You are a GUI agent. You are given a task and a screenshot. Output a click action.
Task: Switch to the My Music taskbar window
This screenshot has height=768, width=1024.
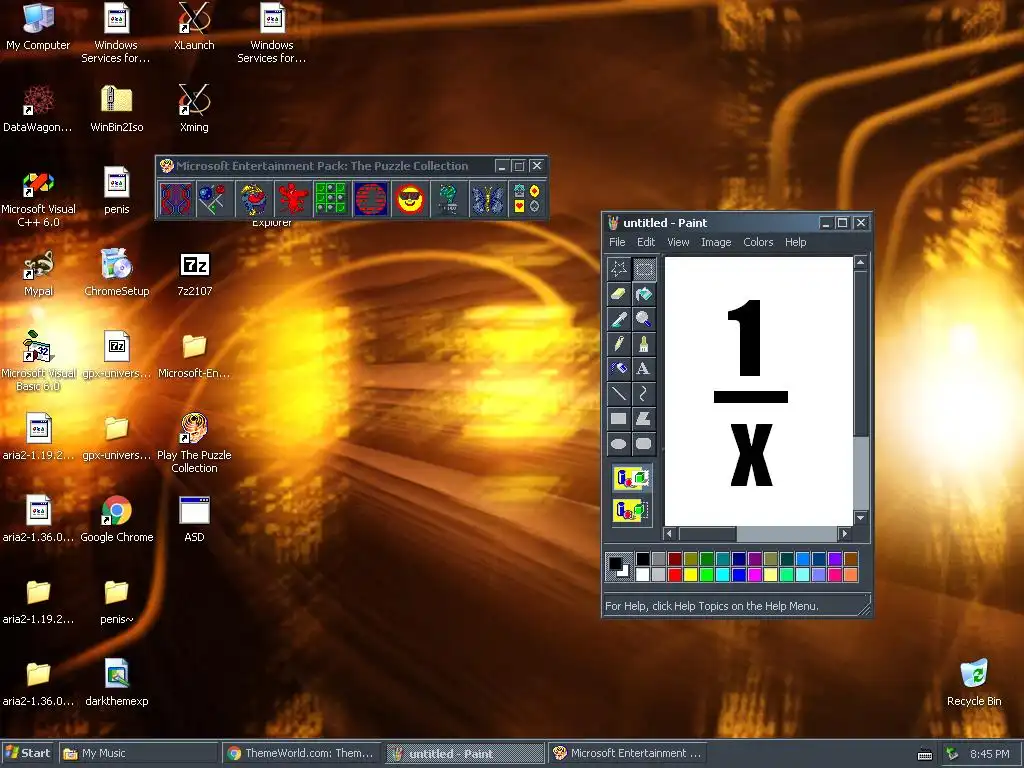pyautogui.click(x=138, y=753)
